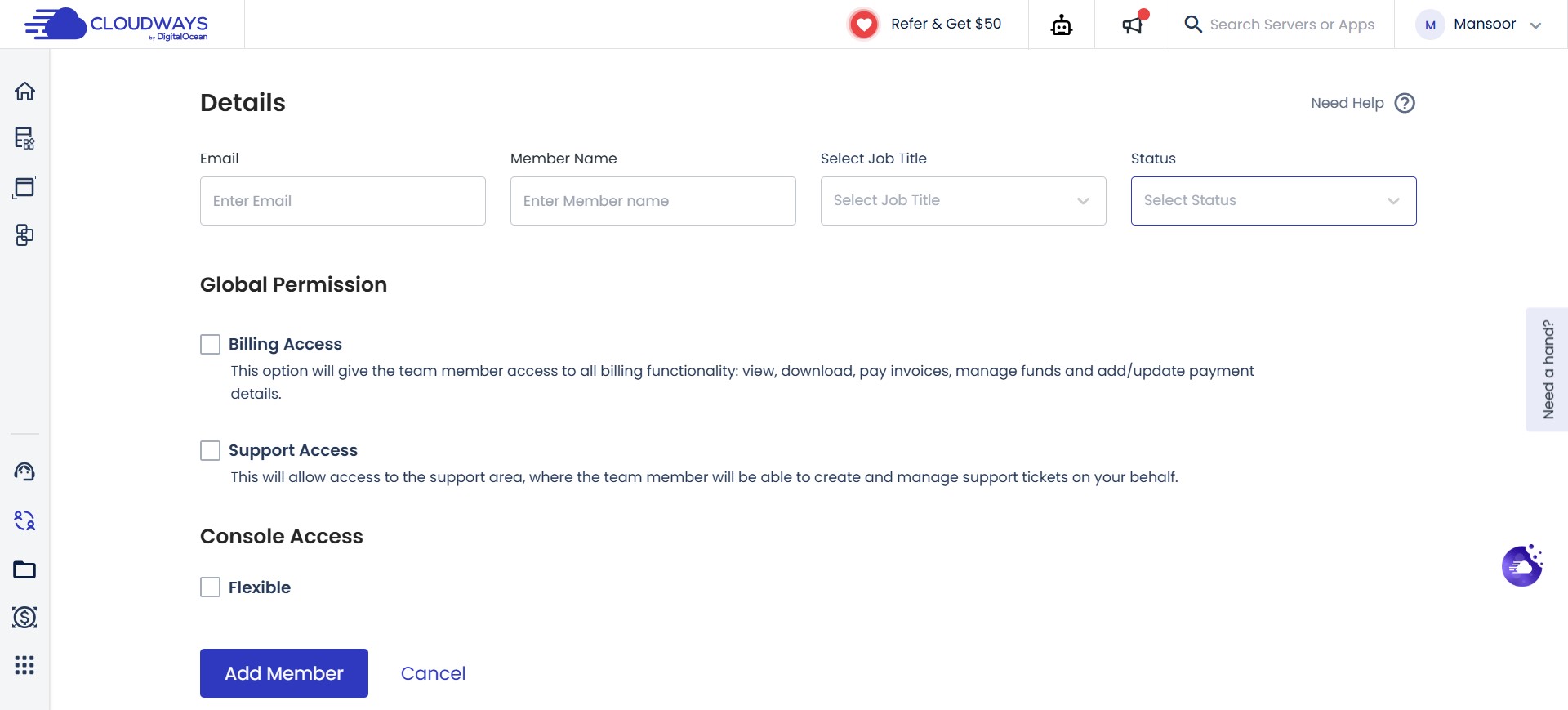Open Billing dollar icon in sidebar

point(24,617)
